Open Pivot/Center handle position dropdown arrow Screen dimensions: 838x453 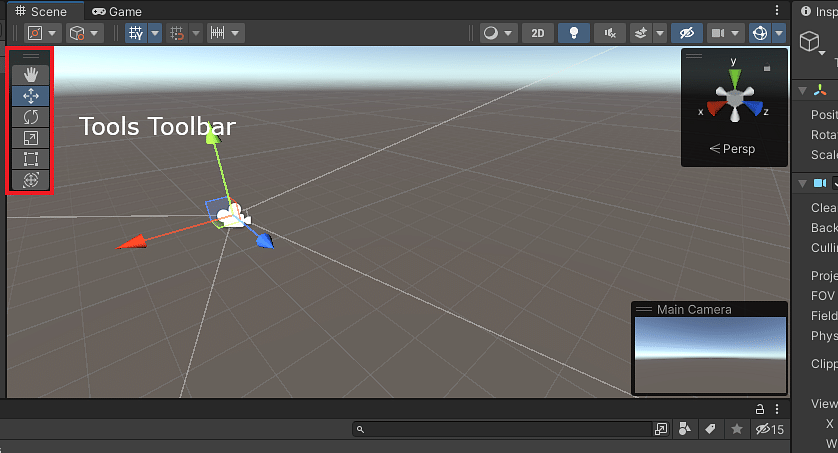(x=52, y=33)
